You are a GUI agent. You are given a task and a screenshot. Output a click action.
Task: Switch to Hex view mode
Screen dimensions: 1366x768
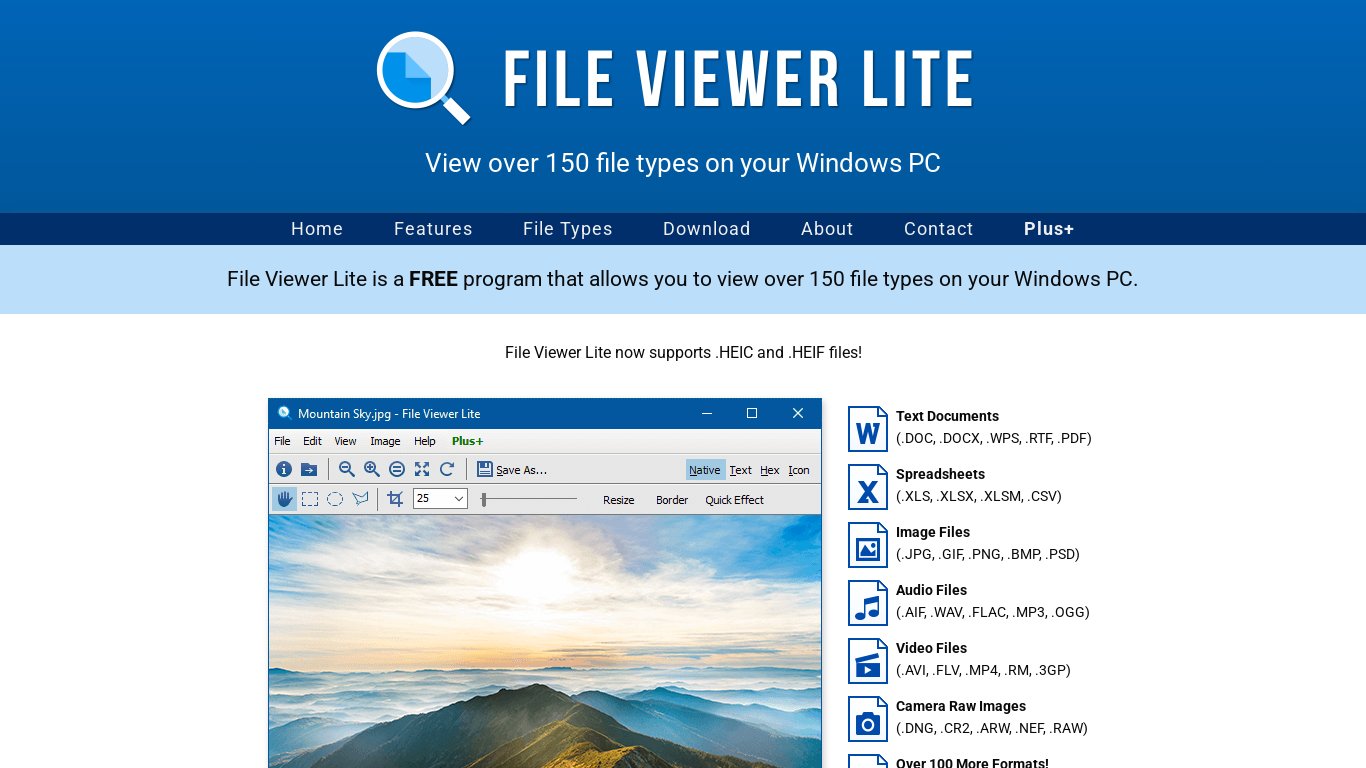click(x=770, y=470)
